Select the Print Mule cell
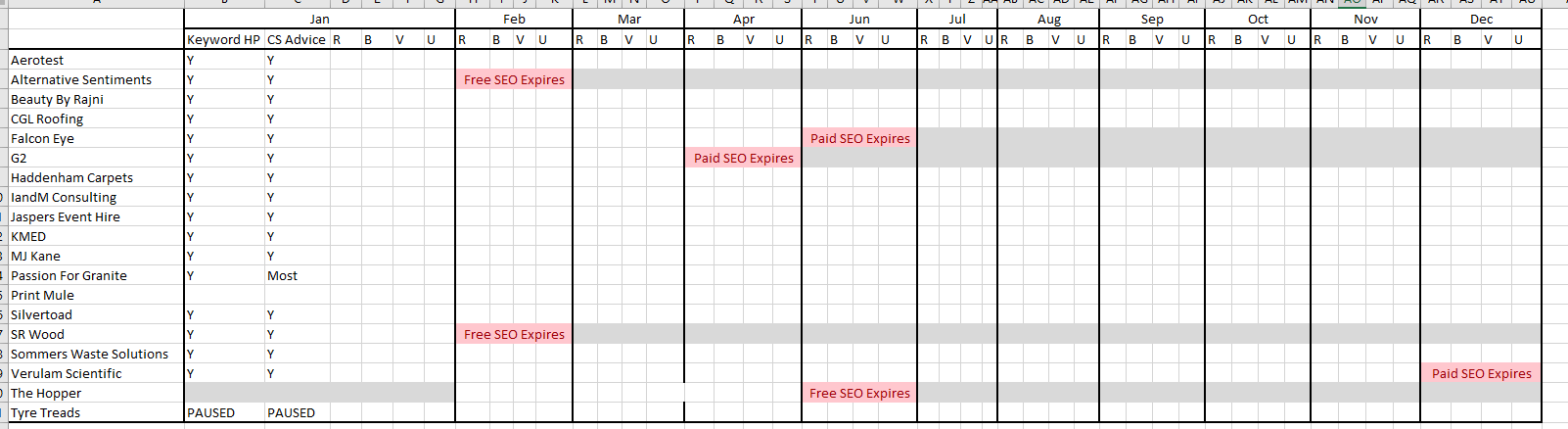The height and width of the screenshot is (429, 1568). pos(43,295)
